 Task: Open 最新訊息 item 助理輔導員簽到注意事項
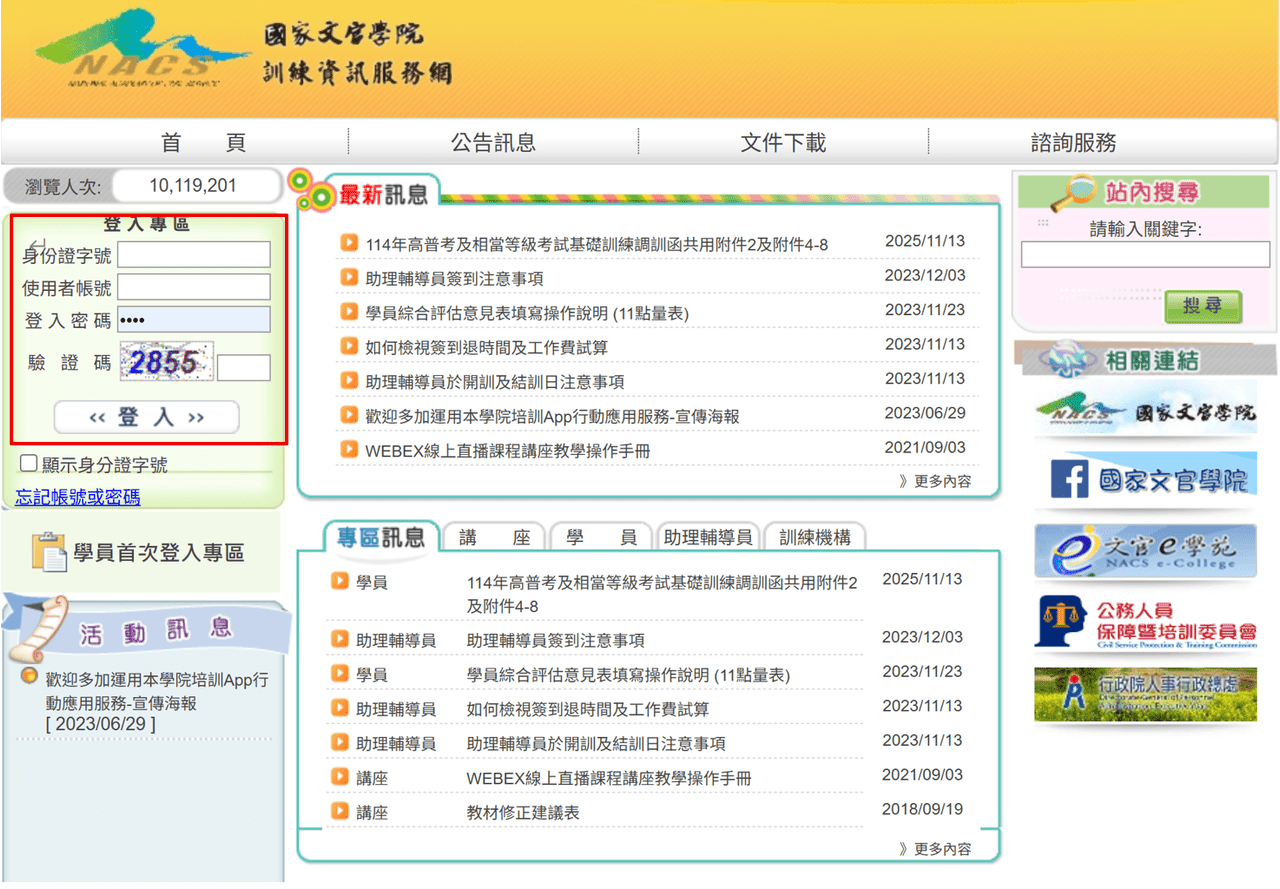[x=454, y=279]
